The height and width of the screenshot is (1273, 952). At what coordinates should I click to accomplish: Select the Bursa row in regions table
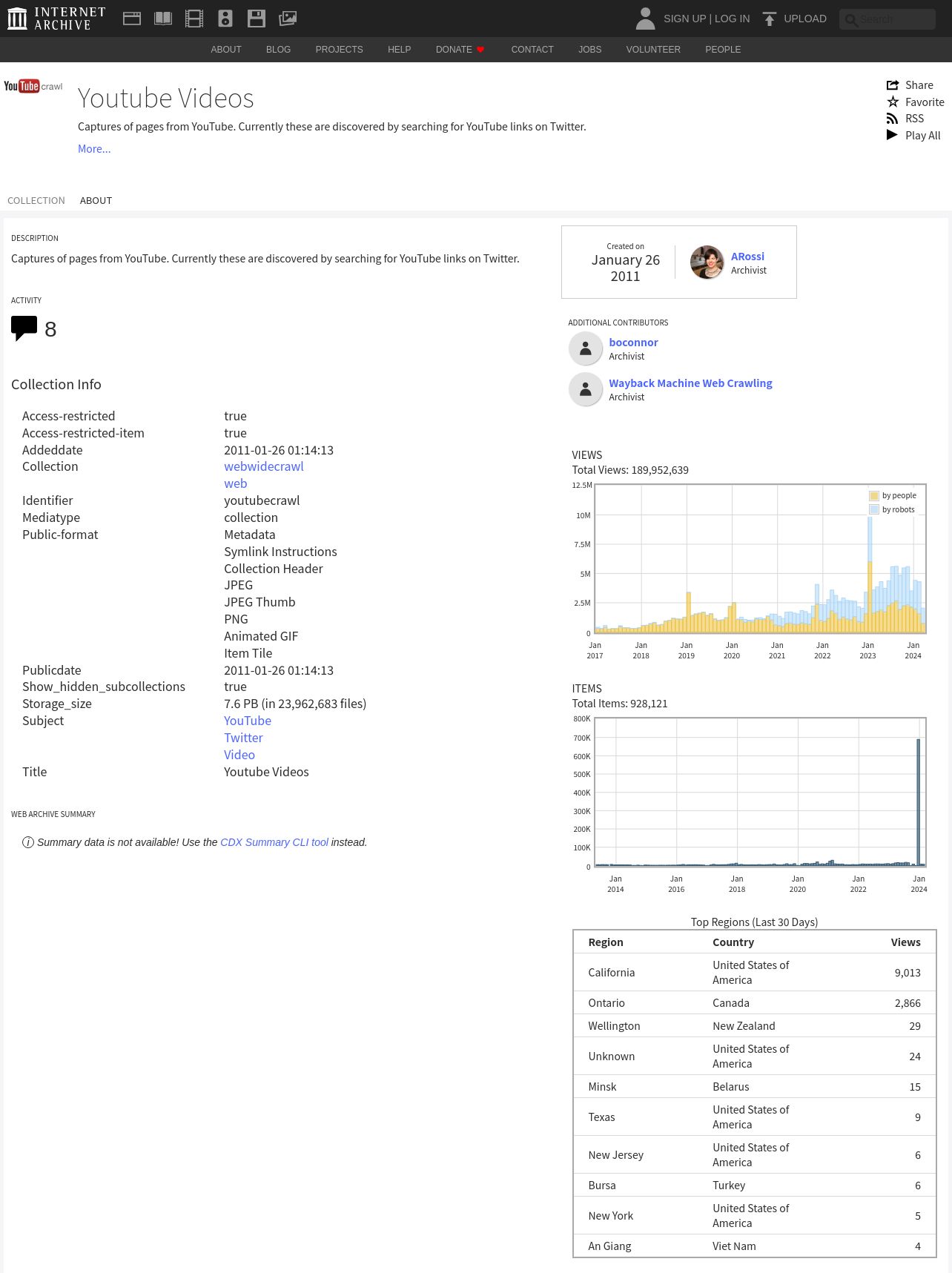(x=755, y=1186)
